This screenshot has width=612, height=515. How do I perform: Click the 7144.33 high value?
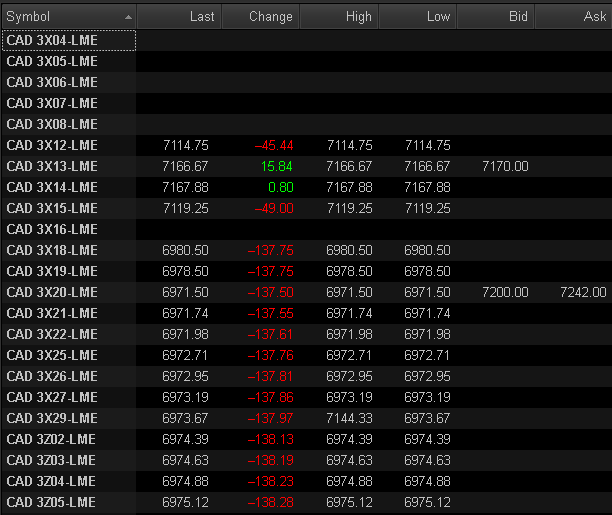(349, 418)
